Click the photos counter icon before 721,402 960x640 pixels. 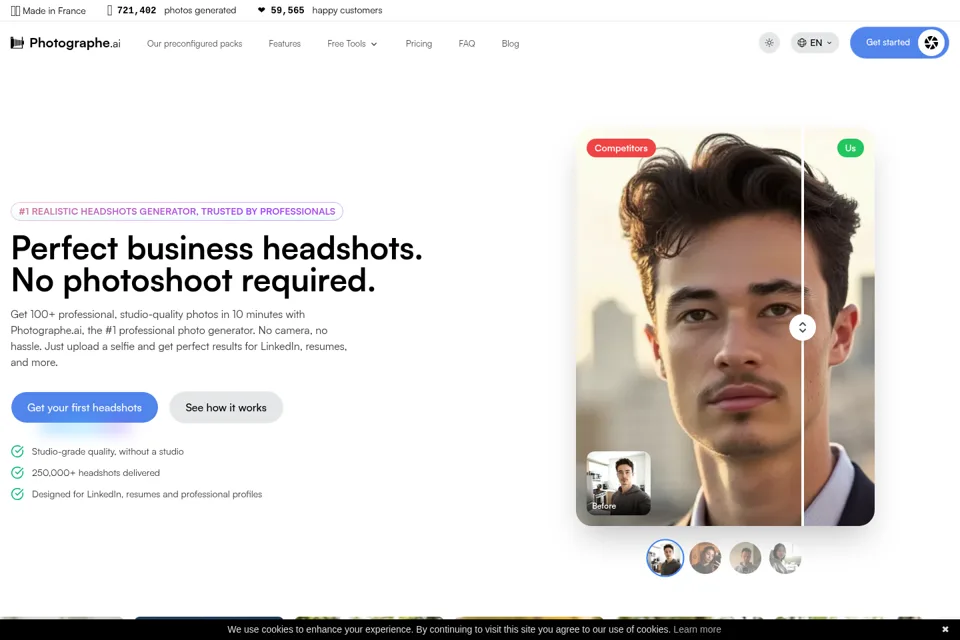point(110,10)
